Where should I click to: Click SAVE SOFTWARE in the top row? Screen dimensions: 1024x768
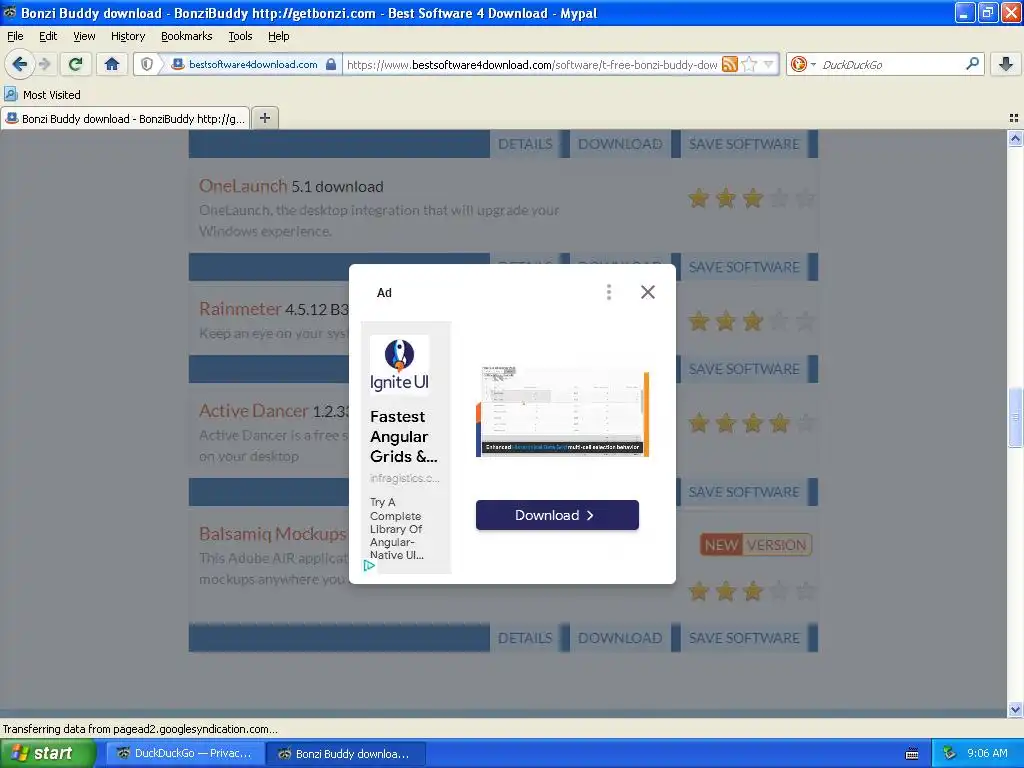[x=744, y=144]
